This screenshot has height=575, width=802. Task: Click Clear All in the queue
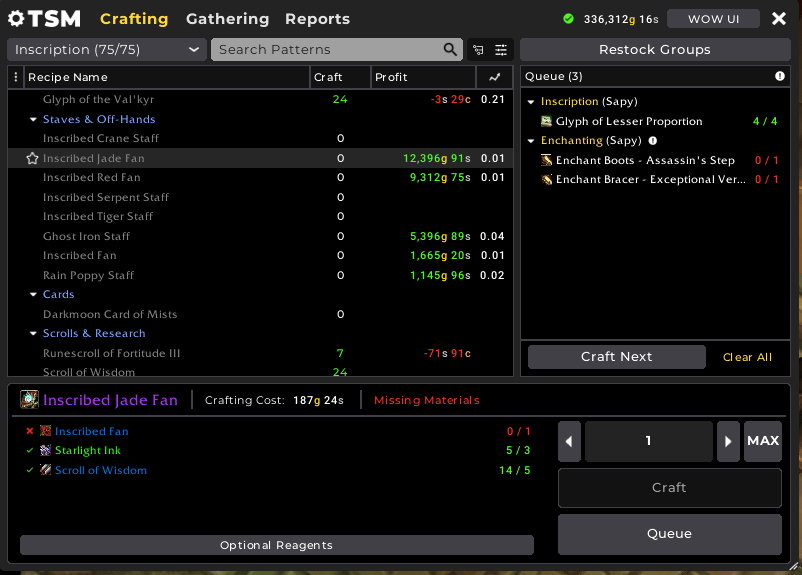click(747, 357)
